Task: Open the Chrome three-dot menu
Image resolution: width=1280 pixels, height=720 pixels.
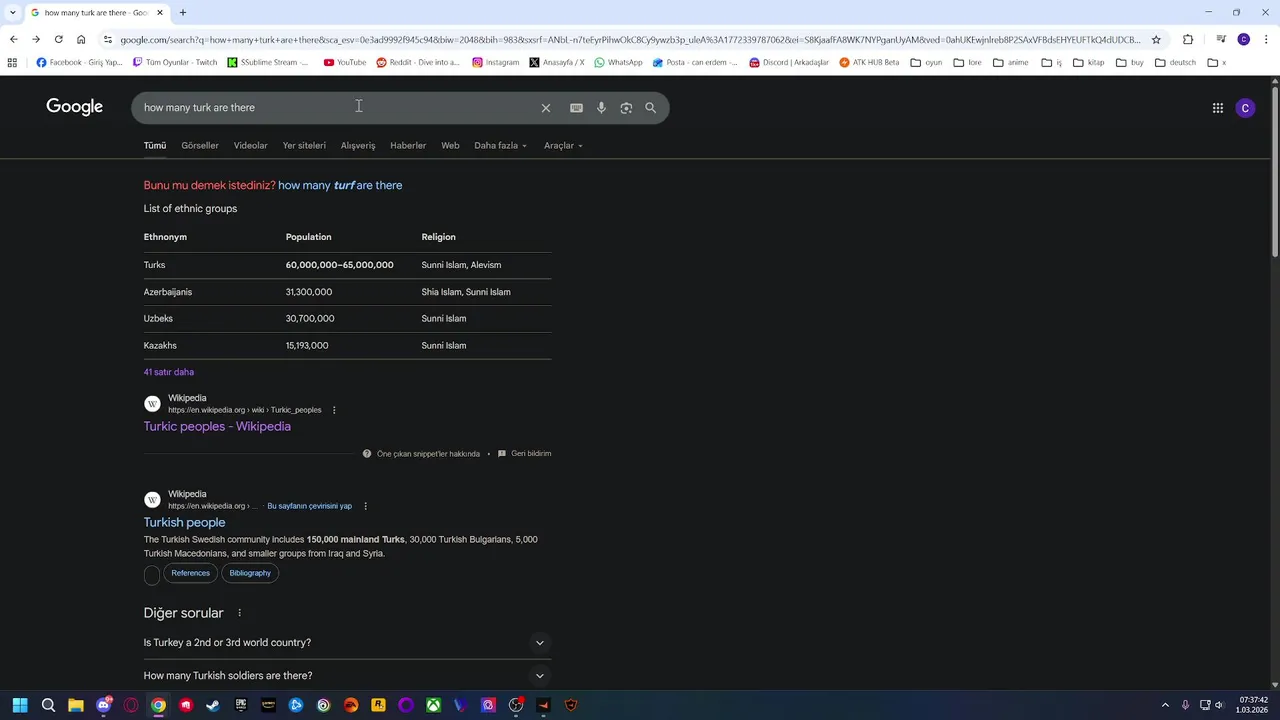Action: [x=1265, y=40]
